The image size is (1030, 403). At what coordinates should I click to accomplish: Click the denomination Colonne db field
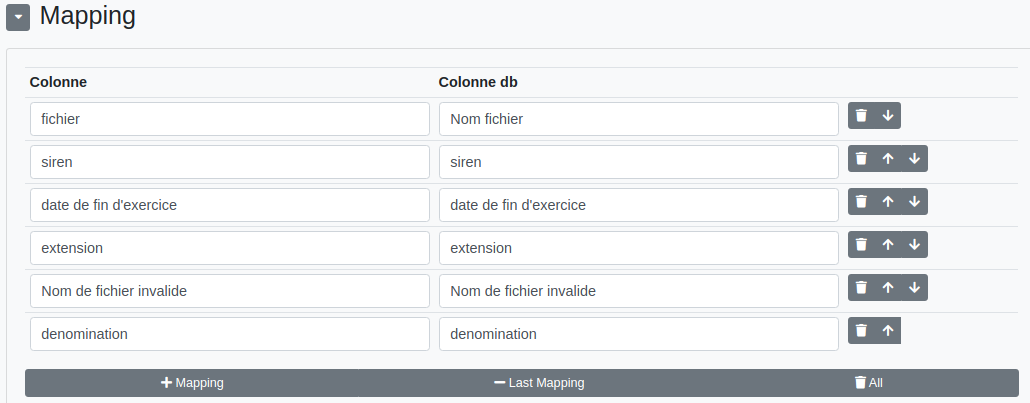[638, 334]
